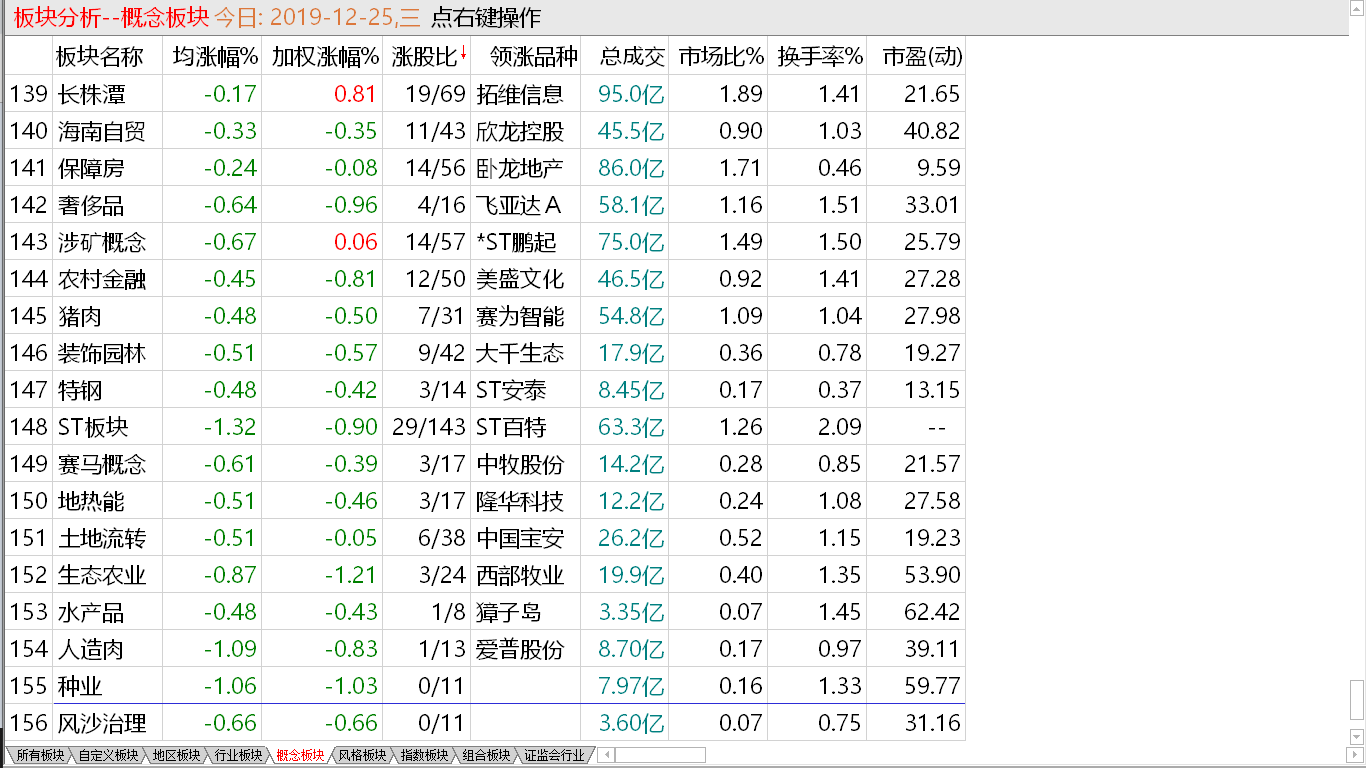Click leading stock 飞亚达A
Viewport: 1366px width, 768px height.
click(519, 205)
